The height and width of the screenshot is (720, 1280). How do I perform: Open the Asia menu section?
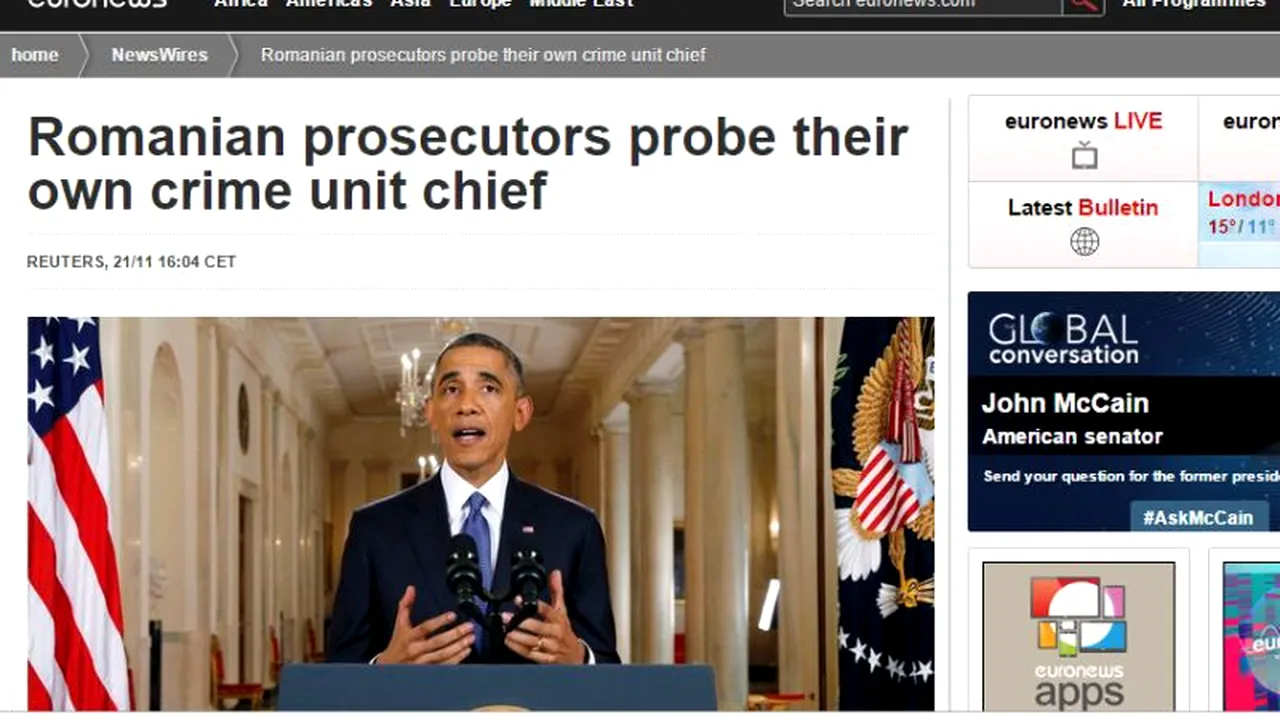411,4
